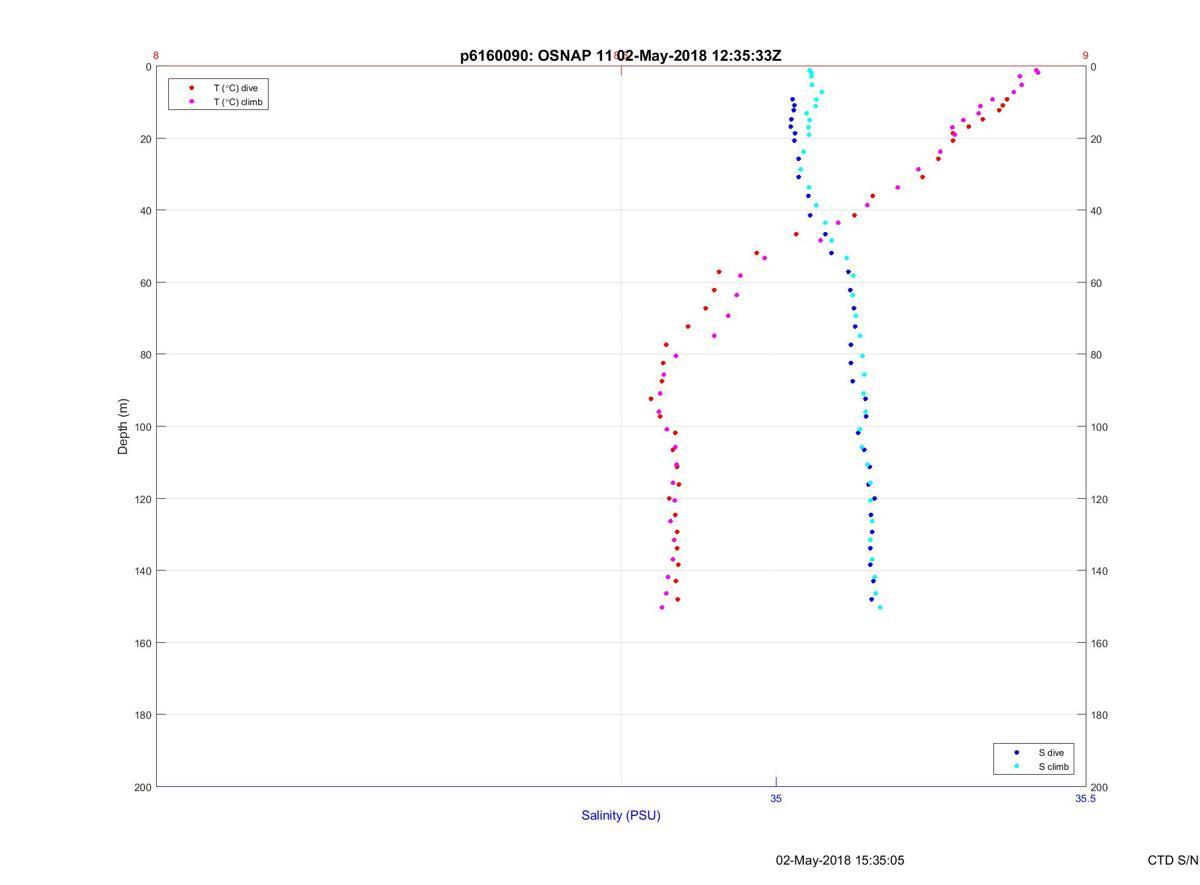Pick the red dot marker in temperature legend

pyautogui.click(x=191, y=88)
